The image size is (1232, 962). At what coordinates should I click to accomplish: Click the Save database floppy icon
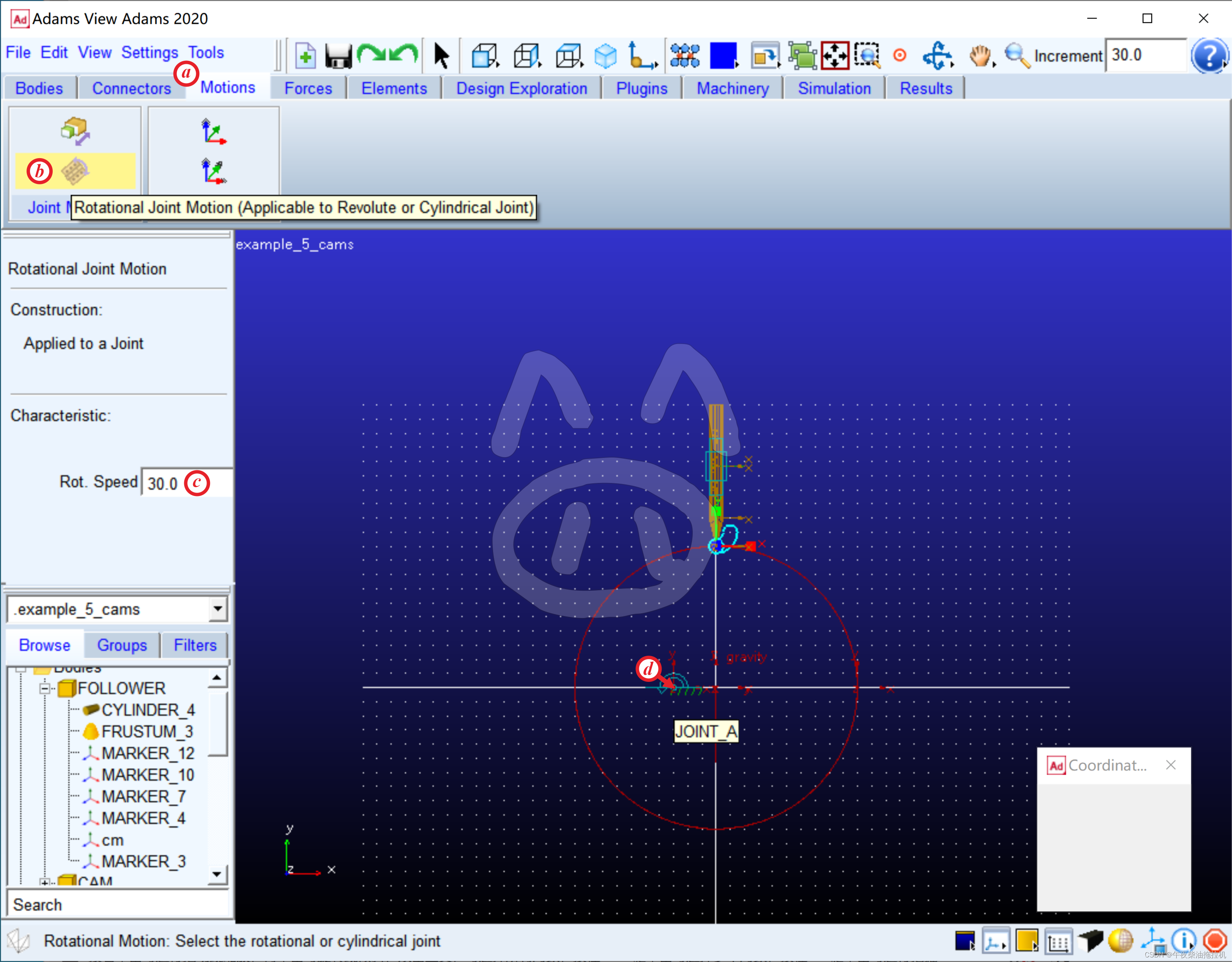tap(338, 56)
